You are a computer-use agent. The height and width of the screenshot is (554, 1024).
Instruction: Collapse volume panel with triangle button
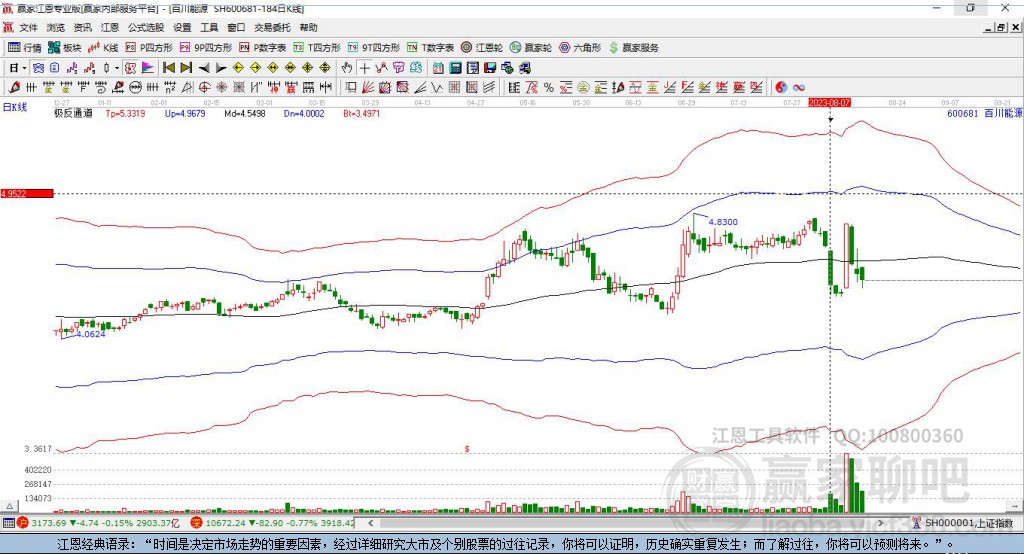pos(9,506)
